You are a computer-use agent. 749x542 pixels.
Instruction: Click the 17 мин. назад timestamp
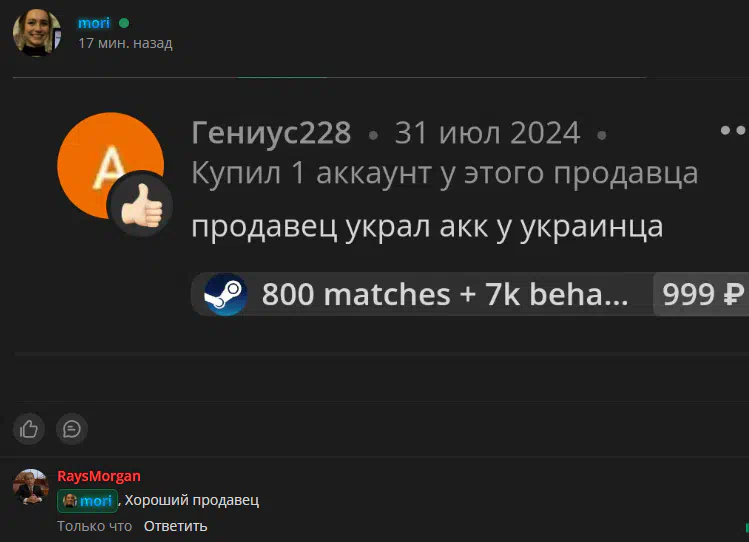pos(125,43)
